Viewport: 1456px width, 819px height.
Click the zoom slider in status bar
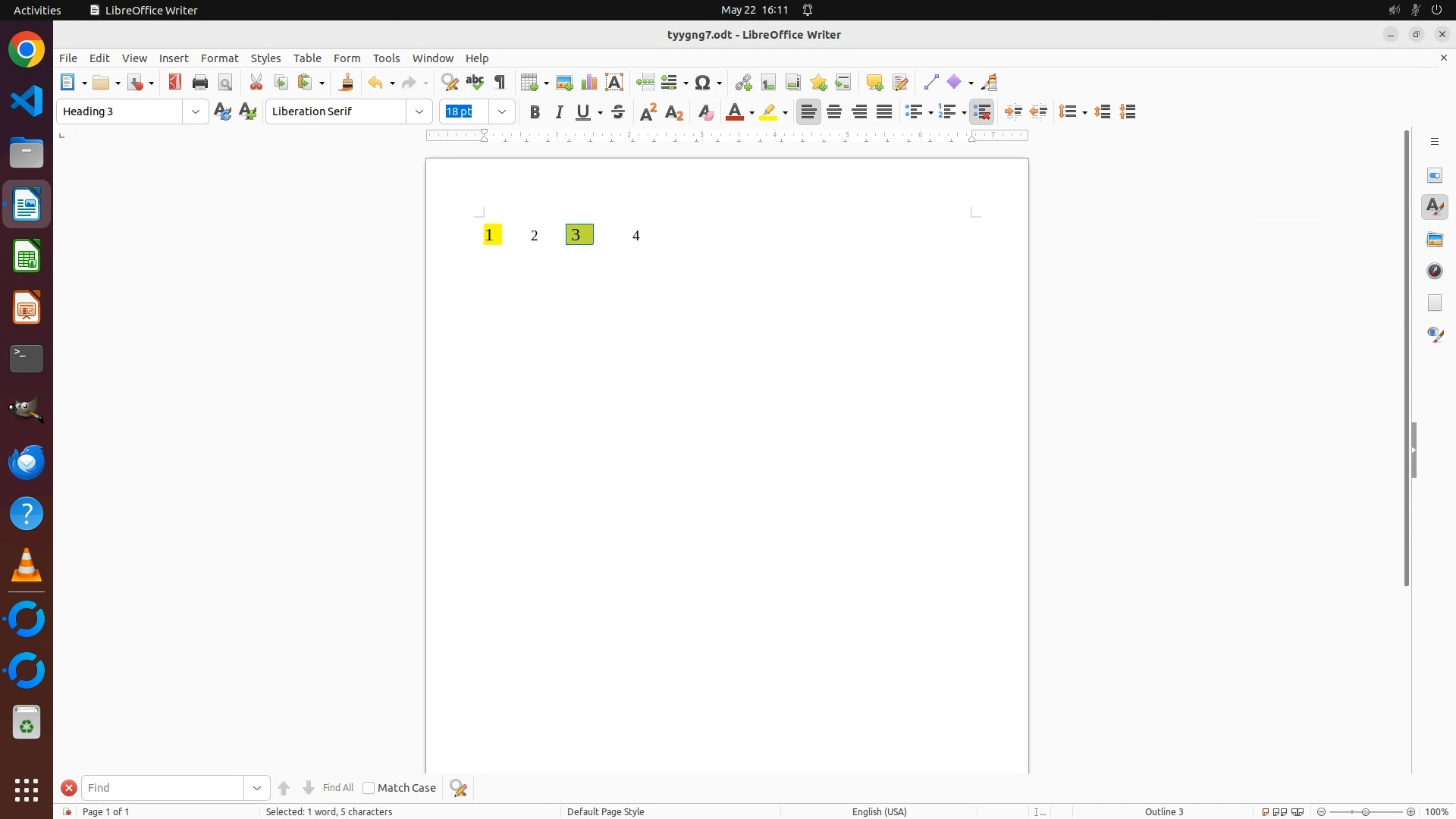tap(1366, 811)
